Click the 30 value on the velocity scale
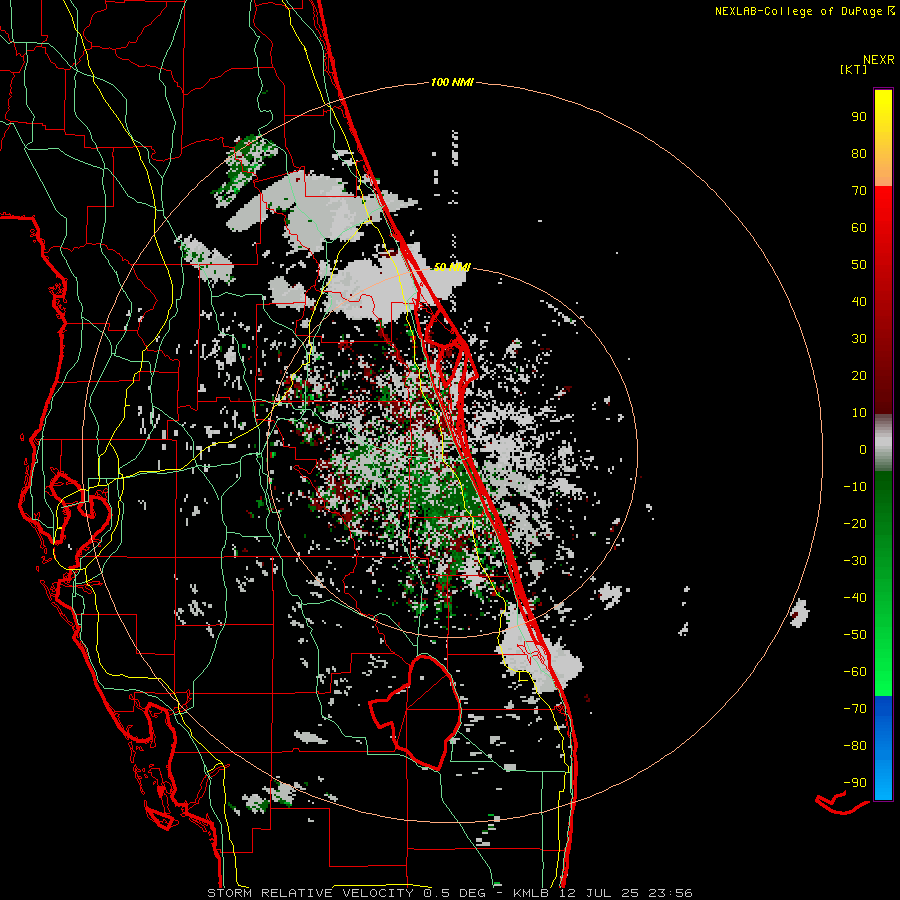The width and height of the screenshot is (900, 900). pos(859,339)
